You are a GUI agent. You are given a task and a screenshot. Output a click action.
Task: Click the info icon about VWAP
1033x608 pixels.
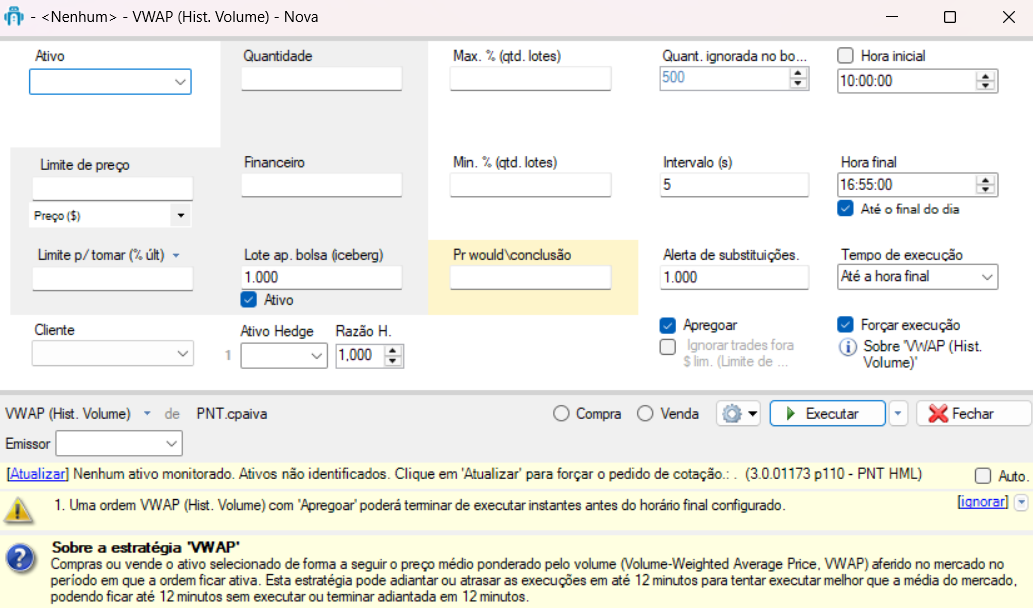coord(847,347)
